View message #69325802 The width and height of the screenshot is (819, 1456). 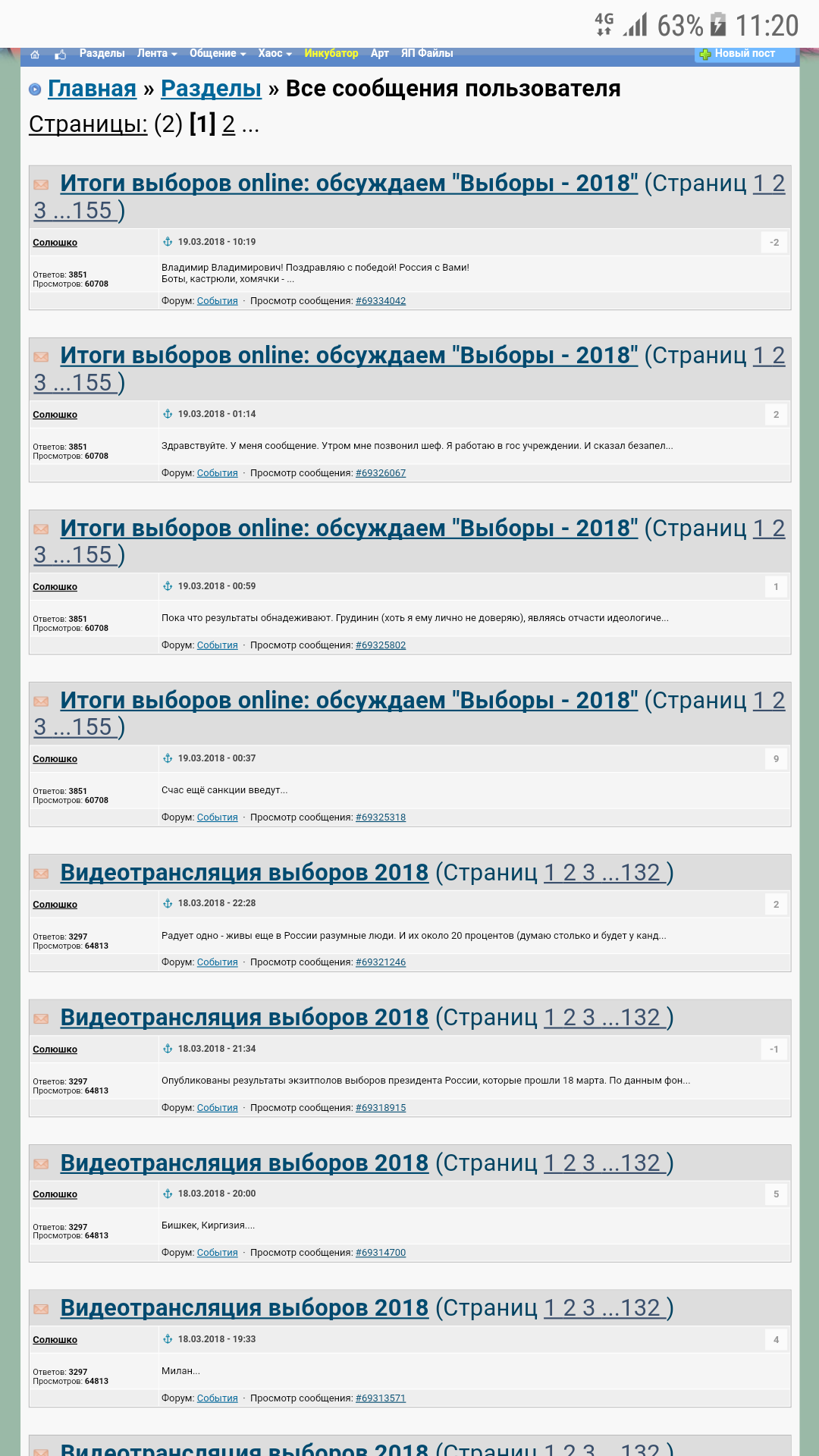[381, 645]
